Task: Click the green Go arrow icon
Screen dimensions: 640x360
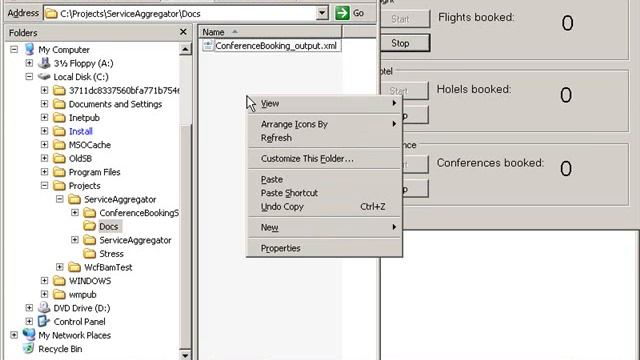Action: pos(342,13)
